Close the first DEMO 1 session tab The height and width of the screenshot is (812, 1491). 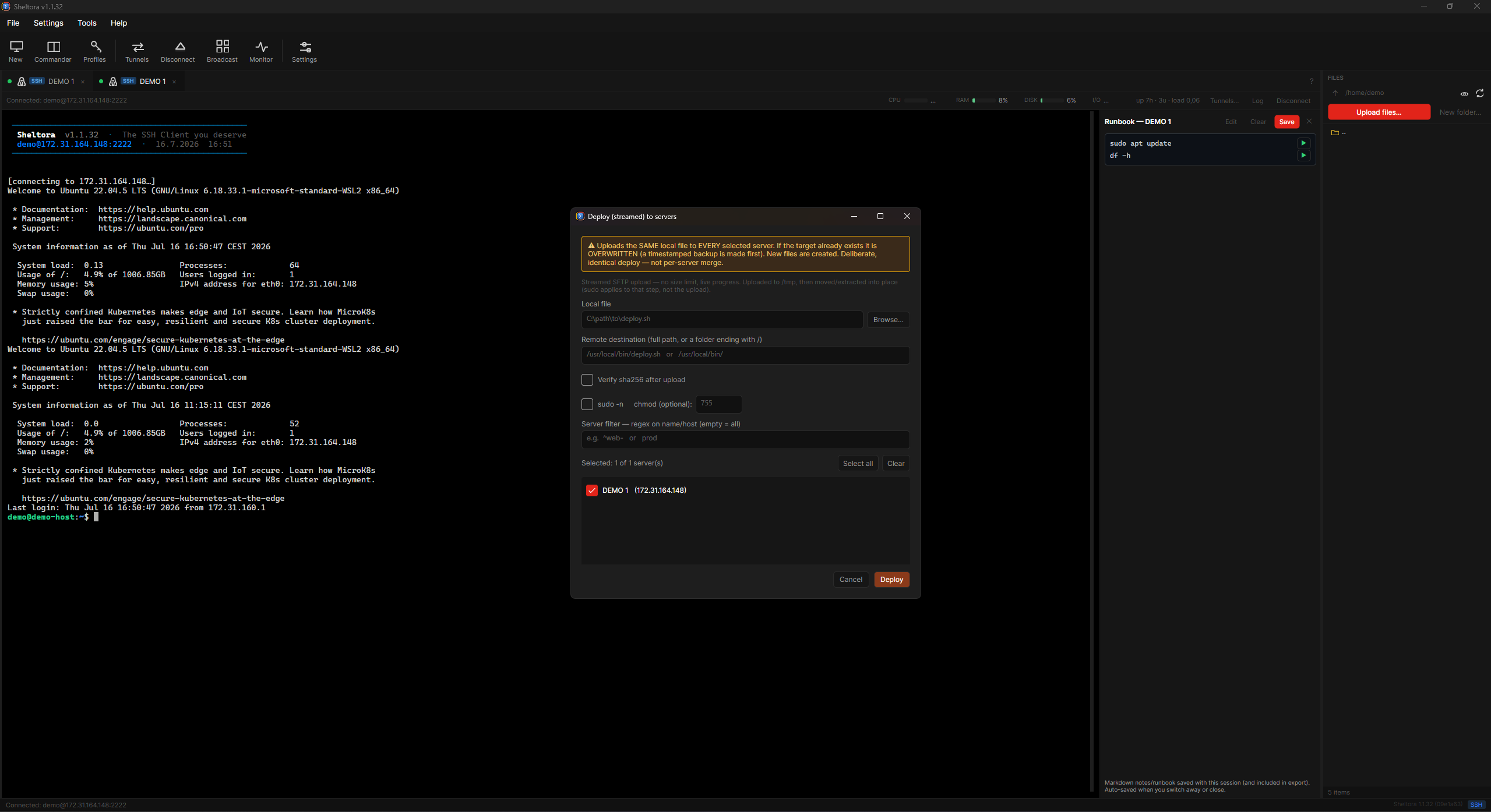[x=83, y=82]
